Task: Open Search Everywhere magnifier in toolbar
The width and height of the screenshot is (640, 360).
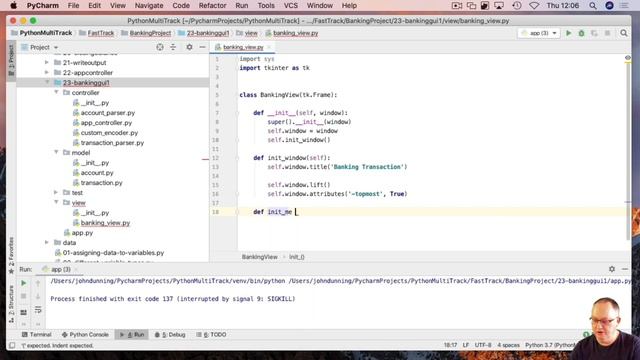Action: [624, 33]
